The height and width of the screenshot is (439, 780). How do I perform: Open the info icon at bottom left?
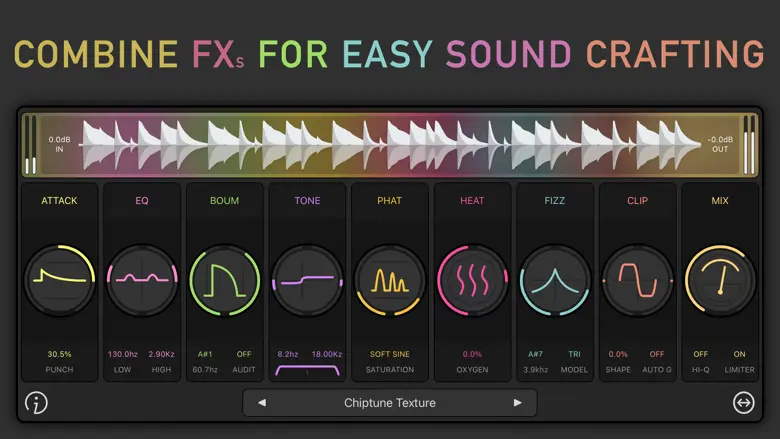(x=36, y=403)
